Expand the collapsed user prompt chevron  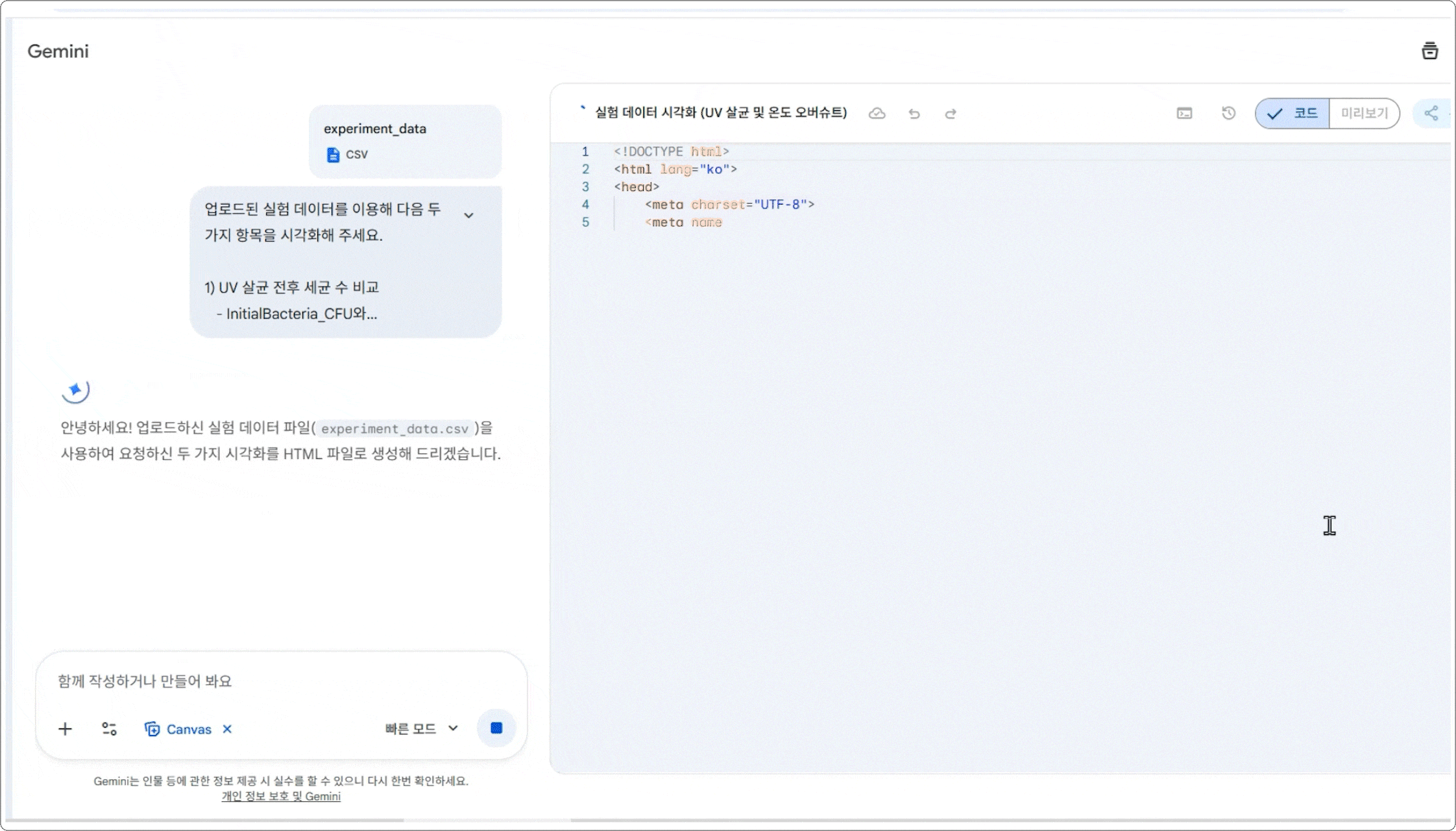coord(468,215)
